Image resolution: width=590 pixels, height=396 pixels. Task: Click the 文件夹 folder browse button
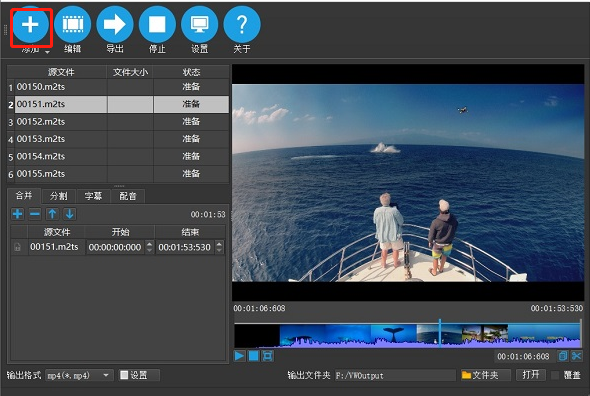pyautogui.click(x=485, y=375)
